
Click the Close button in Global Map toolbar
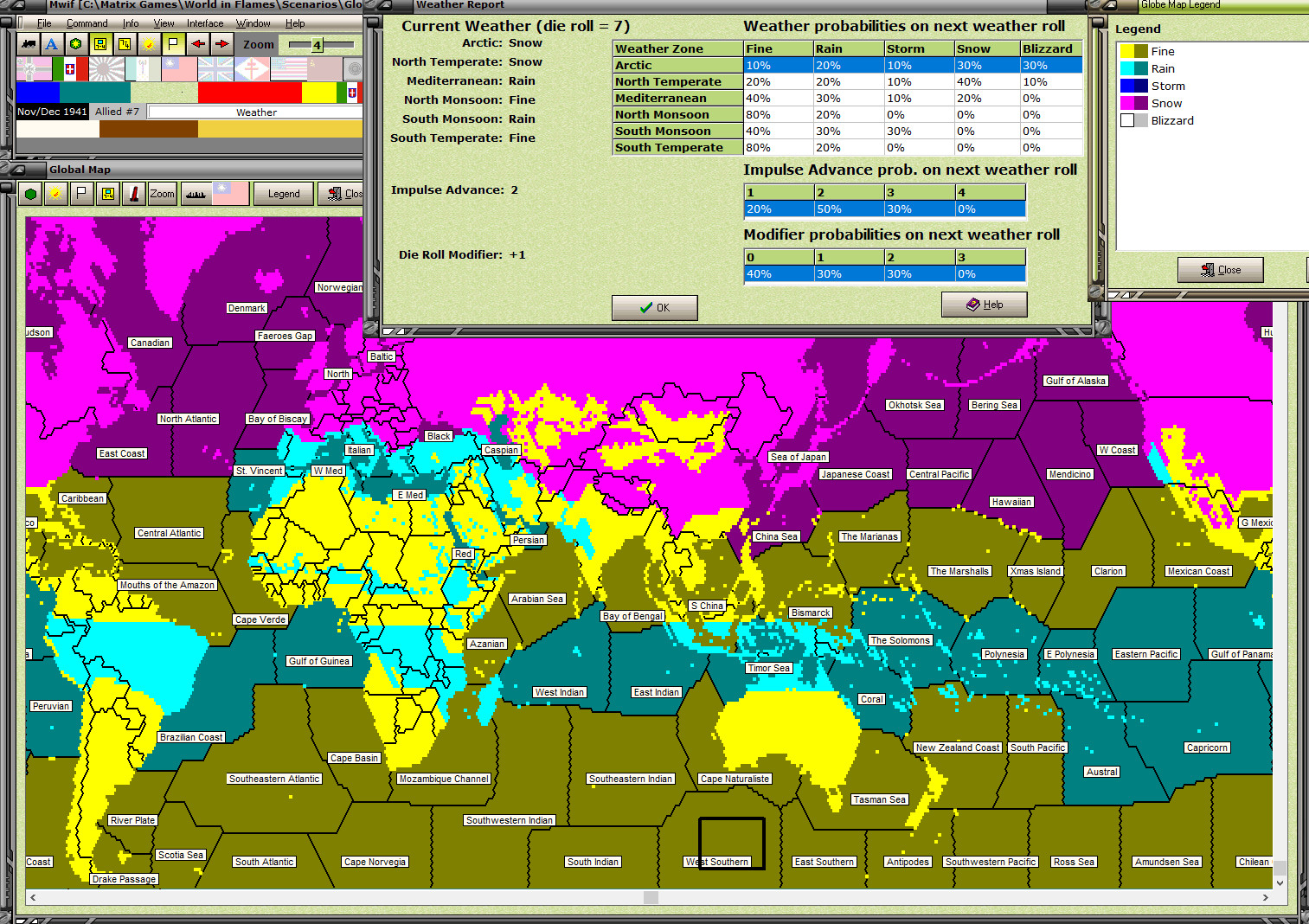click(x=341, y=194)
